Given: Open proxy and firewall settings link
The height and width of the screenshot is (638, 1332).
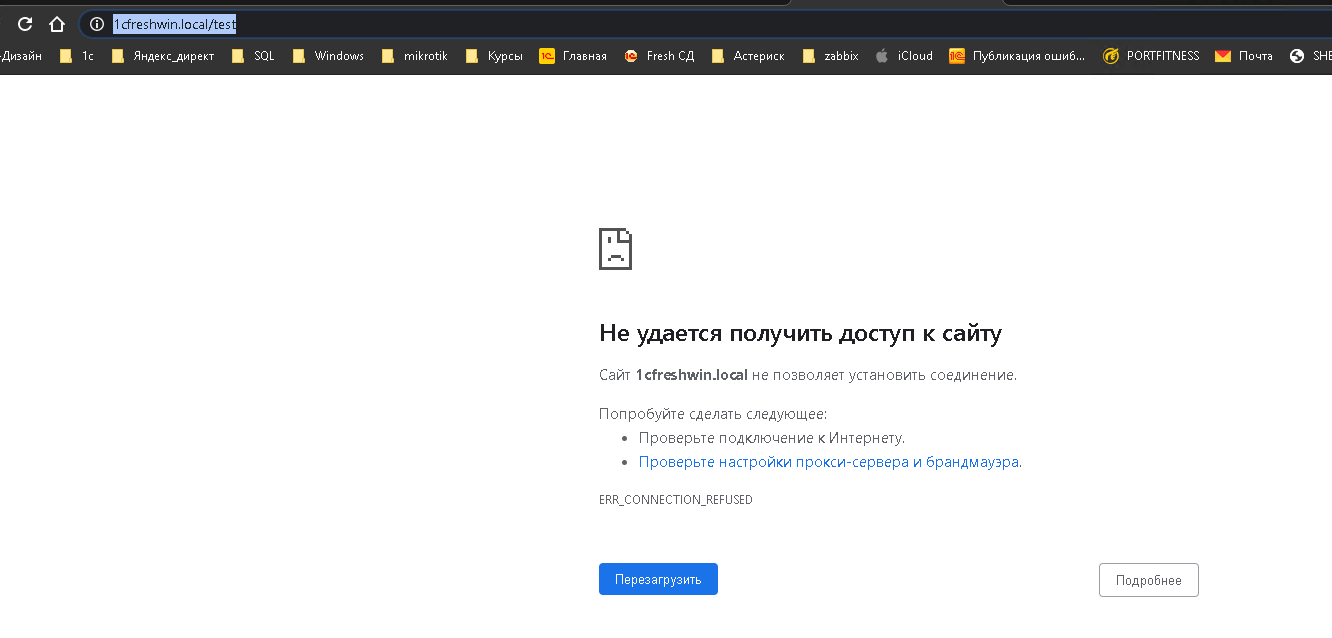Looking at the screenshot, I should pyautogui.click(x=829, y=462).
